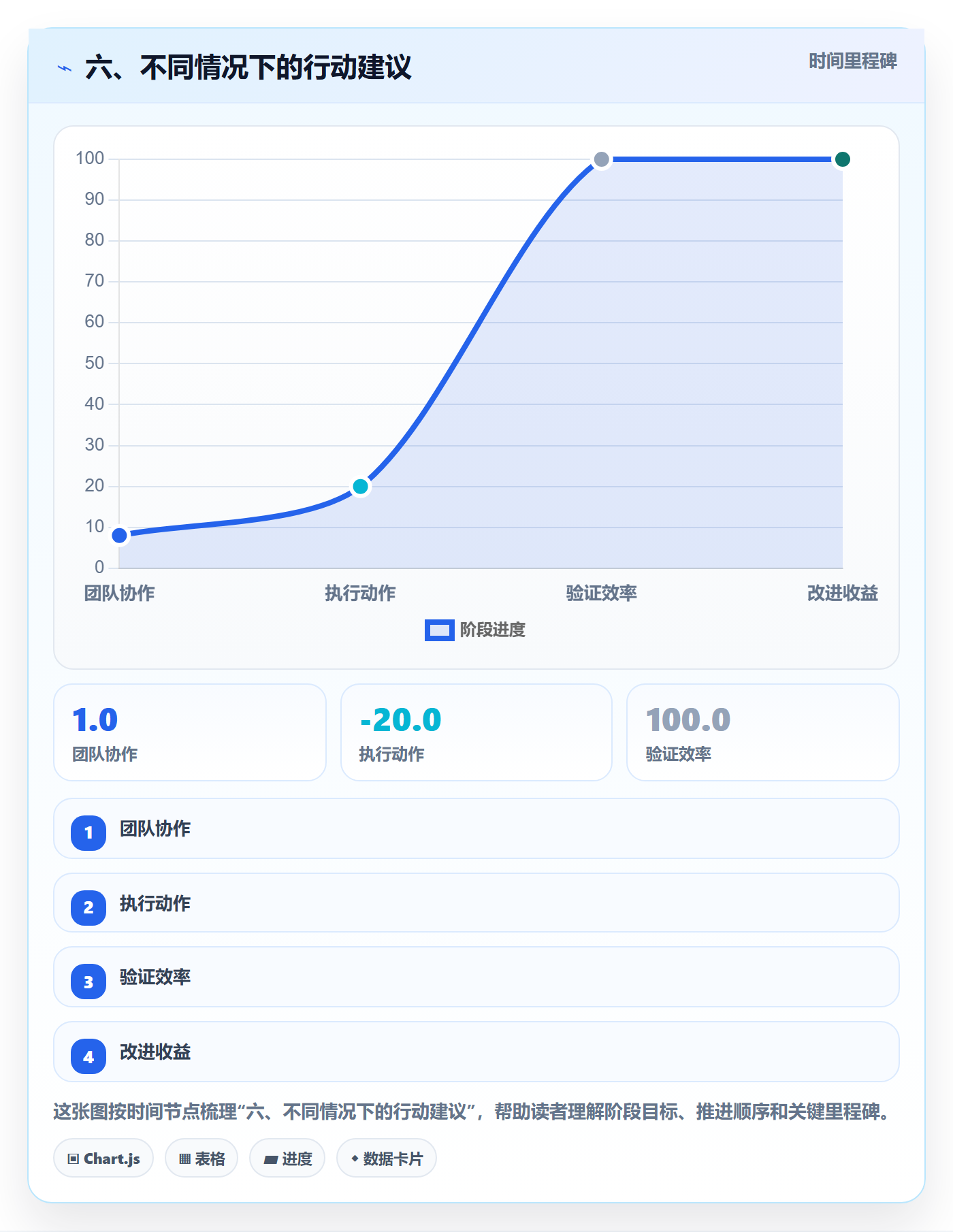The width and height of the screenshot is (953, 1232).
Task: Click the 验证效率 x-axis label under the chart
Action: [x=602, y=594]
